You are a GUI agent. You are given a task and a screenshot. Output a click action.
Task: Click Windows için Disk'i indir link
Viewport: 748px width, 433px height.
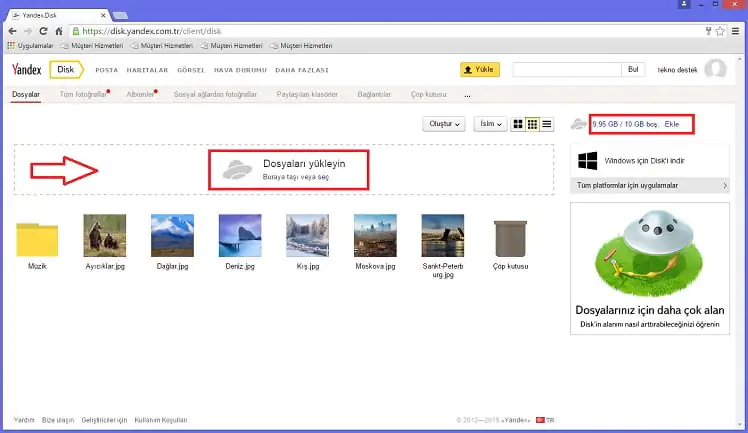tap(644, 161)
